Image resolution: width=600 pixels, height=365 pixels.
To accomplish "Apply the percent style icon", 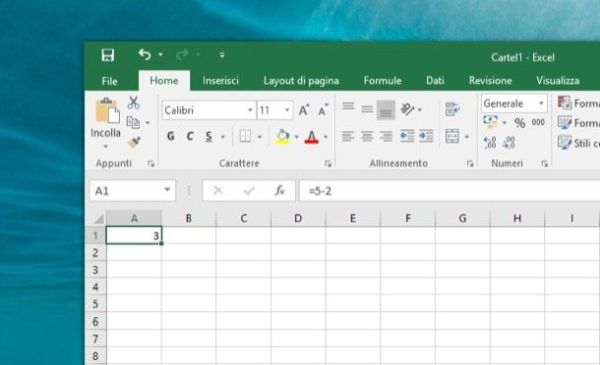I will point(520,123).
